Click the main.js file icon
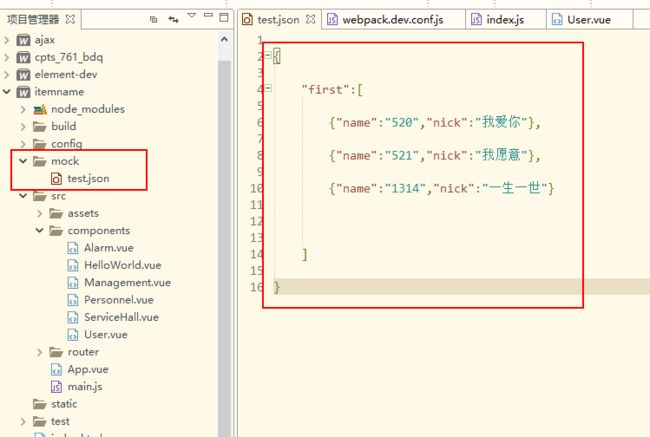 click(56, 387)
